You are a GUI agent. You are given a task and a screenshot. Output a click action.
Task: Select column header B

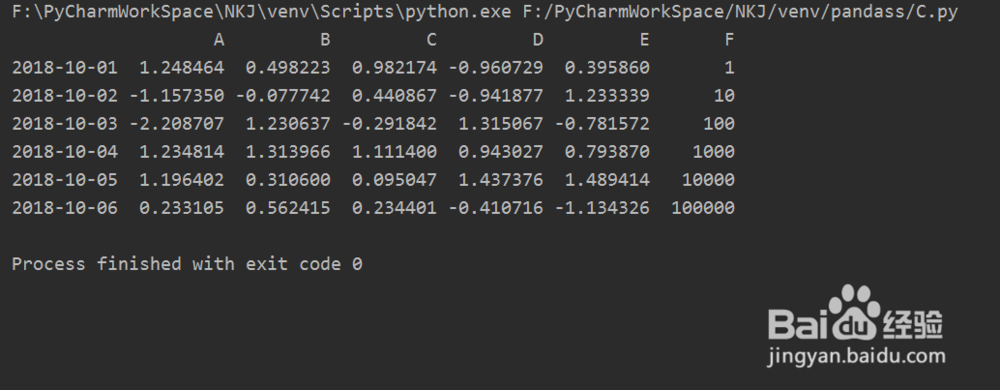tap(325, 40)
